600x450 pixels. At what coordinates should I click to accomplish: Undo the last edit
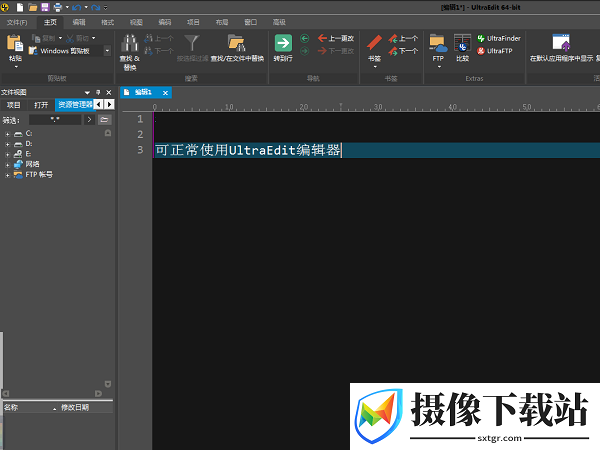tap(77, 7)
